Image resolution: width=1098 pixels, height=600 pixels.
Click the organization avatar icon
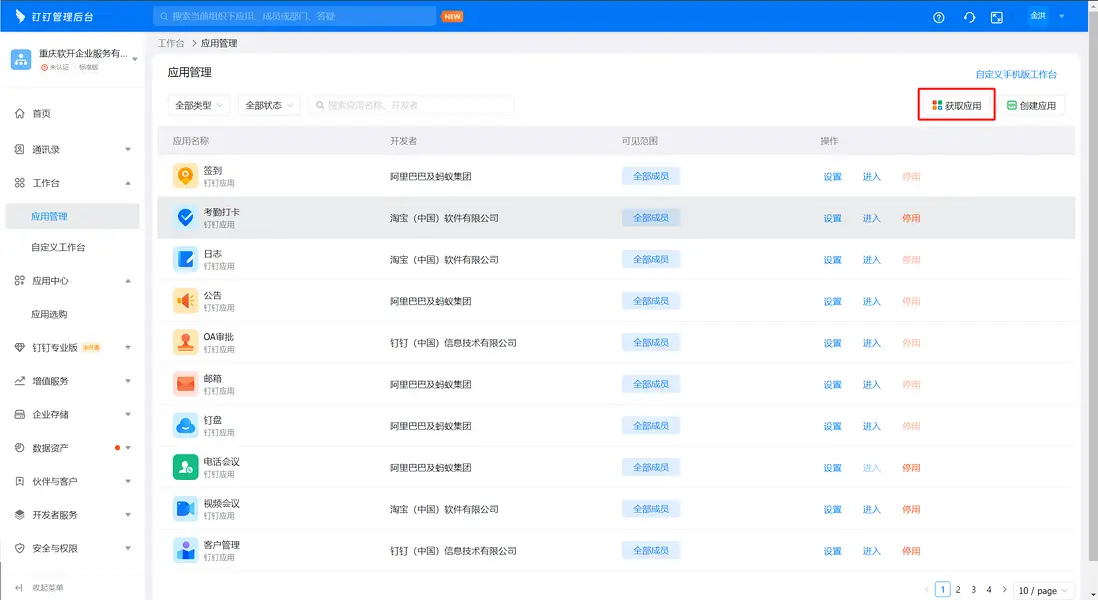21,60
